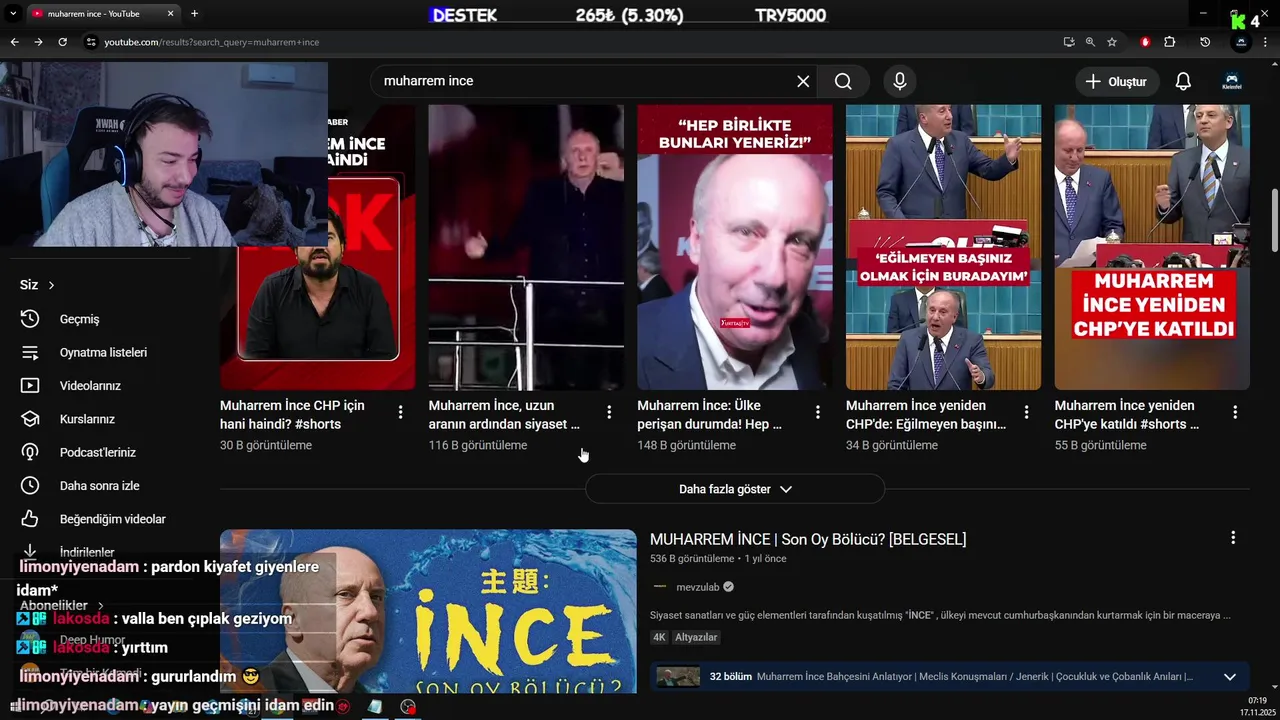Click the thumbs-up Beğendiğim videolar icon
Screen dimensions: 1280x720
30,519
